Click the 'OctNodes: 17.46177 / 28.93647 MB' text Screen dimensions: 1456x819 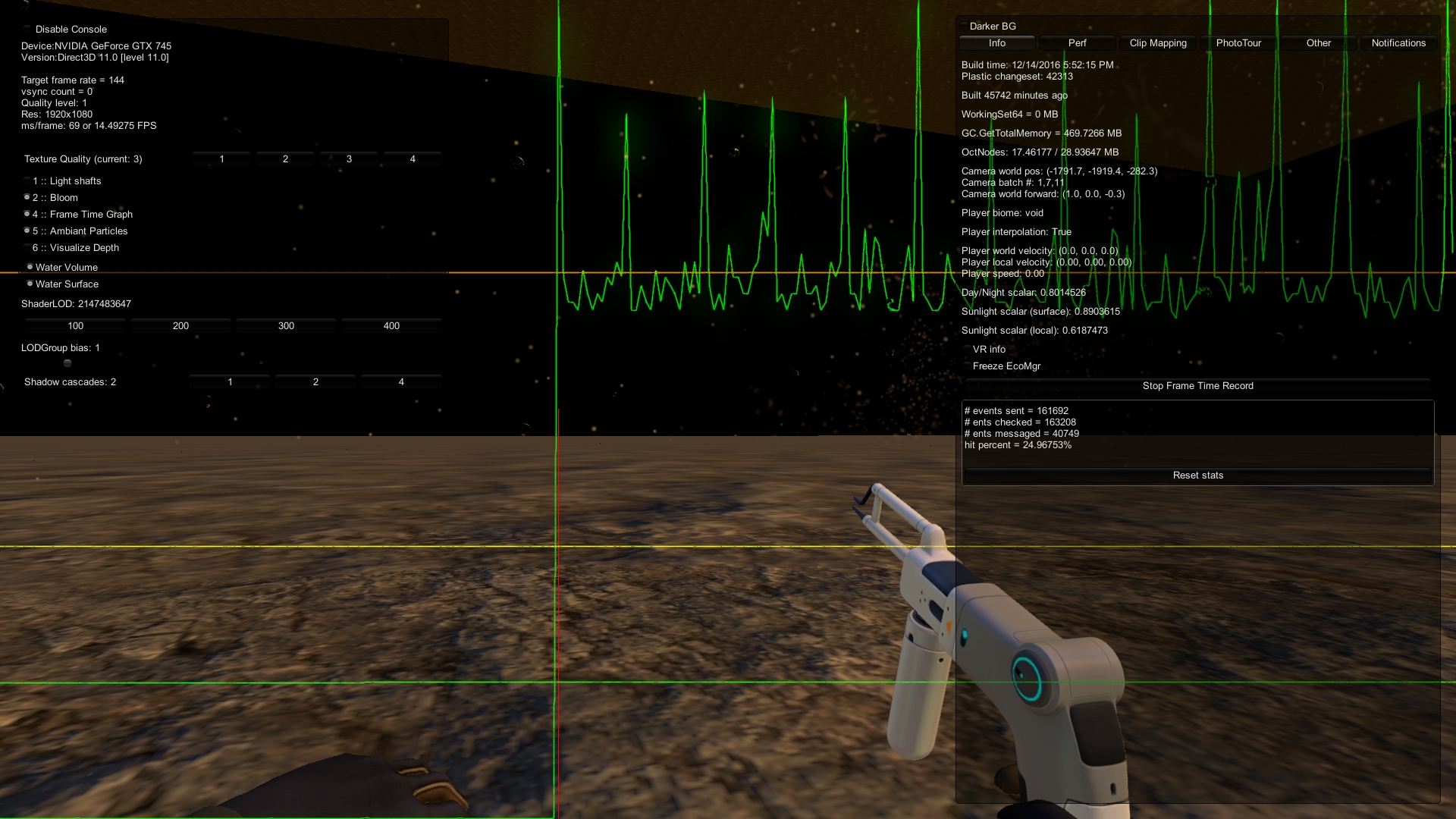click(x=1040, y=152)
